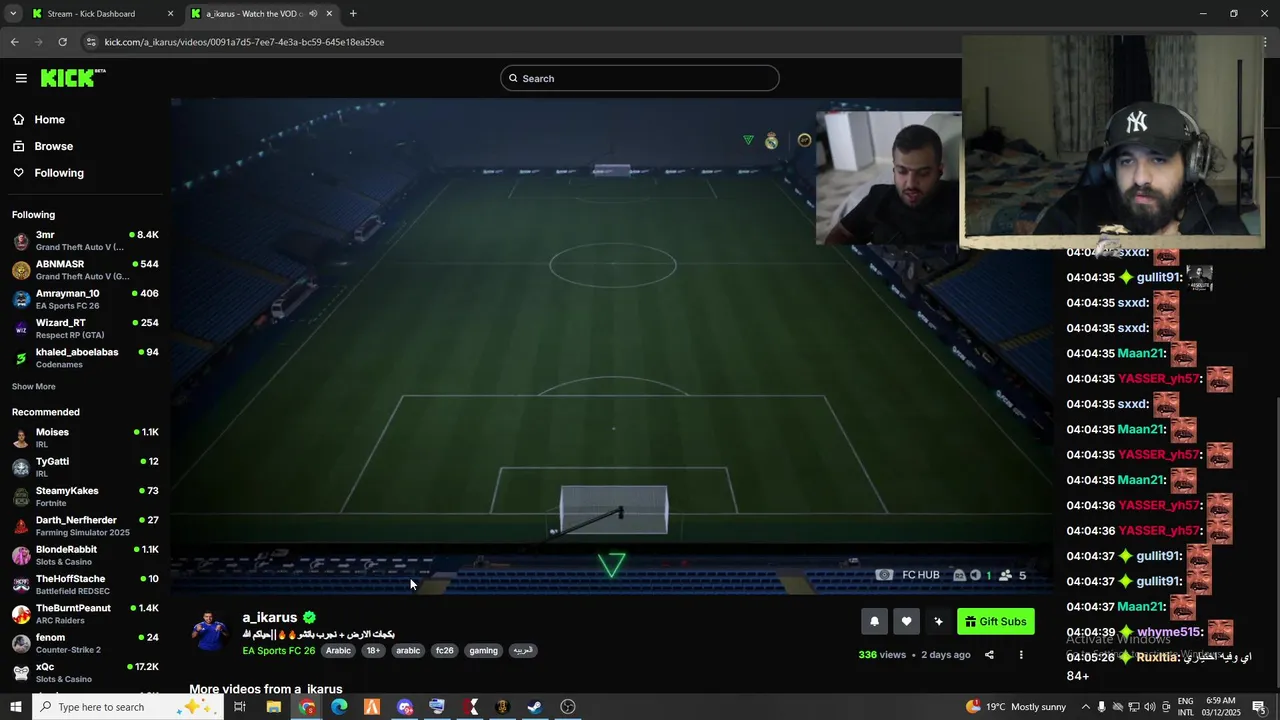Click gullit91 username in chat at 04:04:35

(1158, 278)
